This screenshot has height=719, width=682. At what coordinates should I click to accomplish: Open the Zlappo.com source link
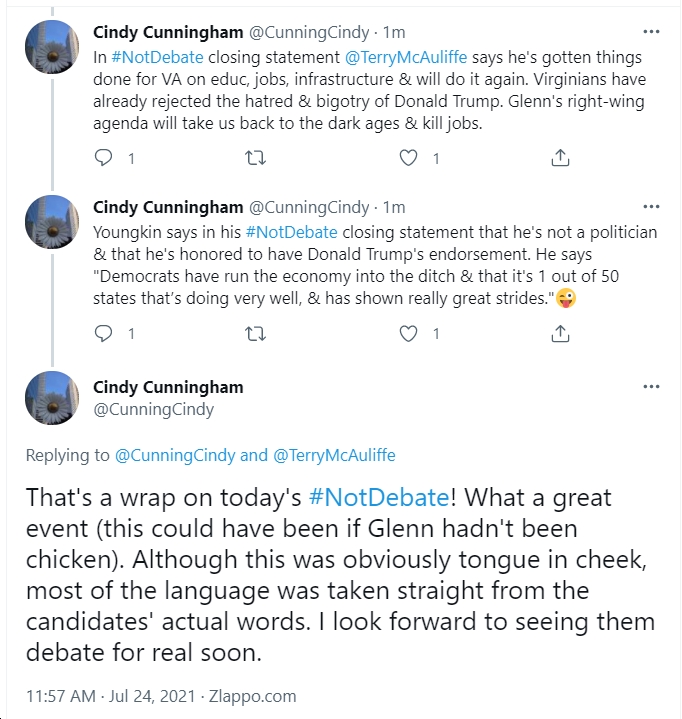point(253,696)
